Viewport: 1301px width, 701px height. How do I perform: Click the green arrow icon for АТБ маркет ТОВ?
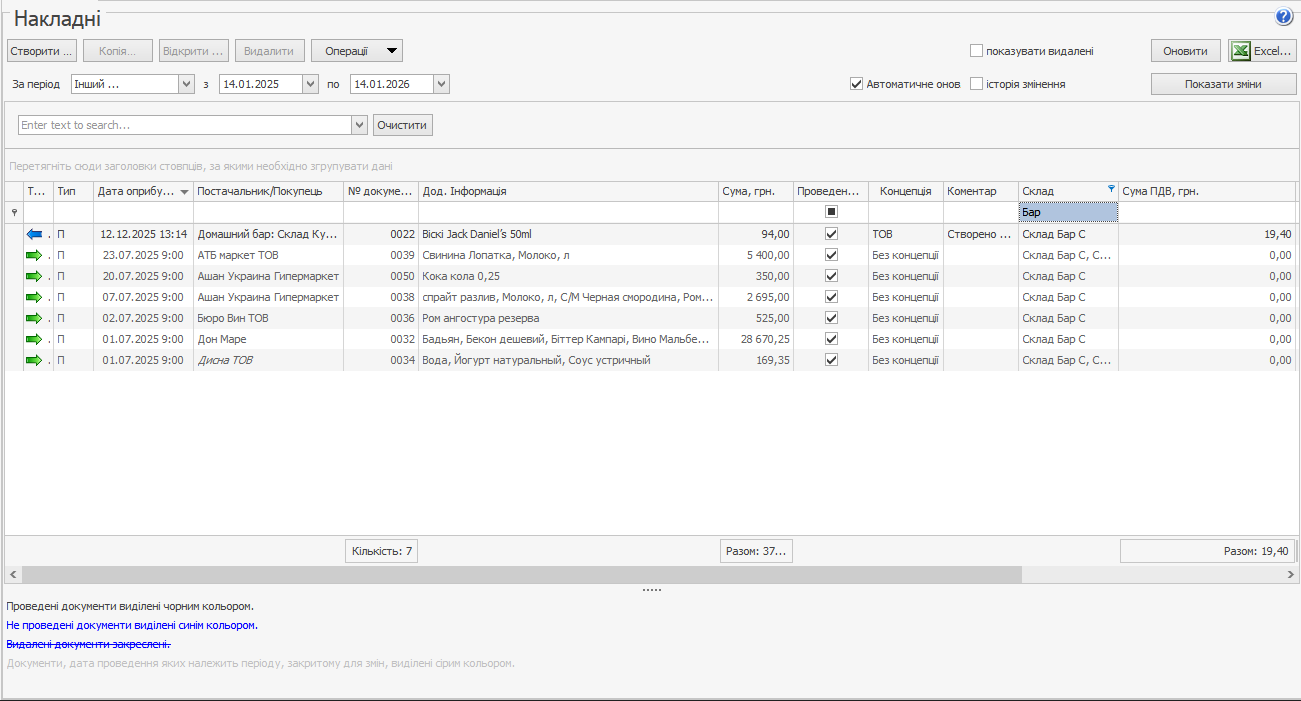point(35,255)
